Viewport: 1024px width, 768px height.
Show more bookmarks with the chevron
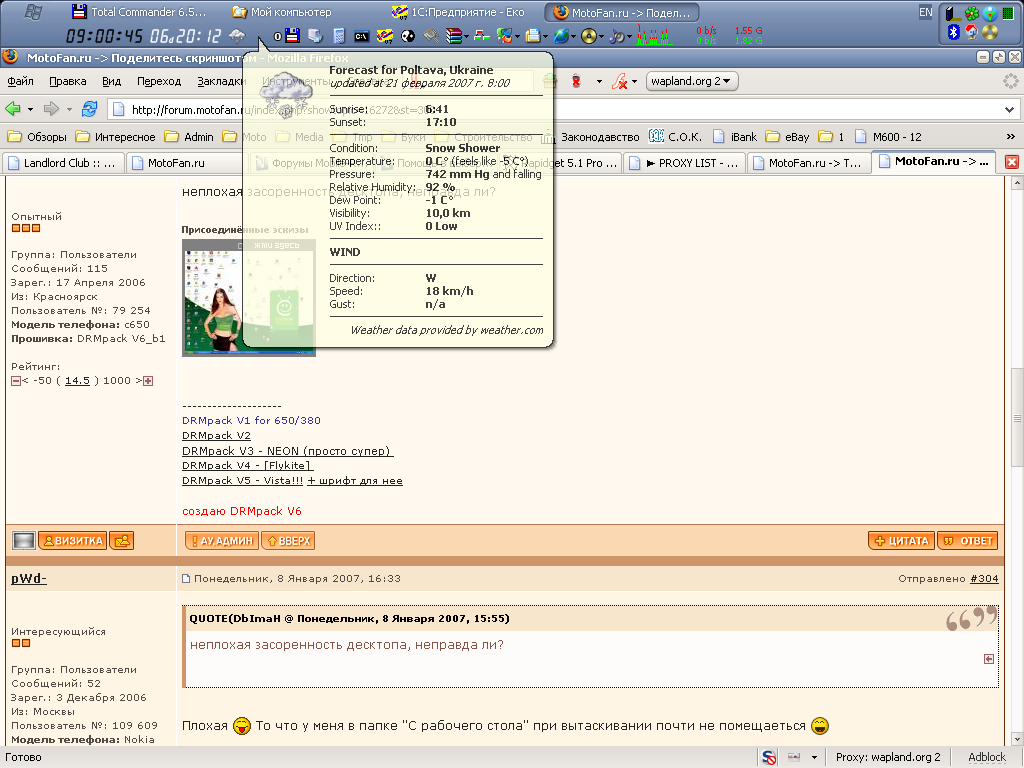pos(1010,136)
